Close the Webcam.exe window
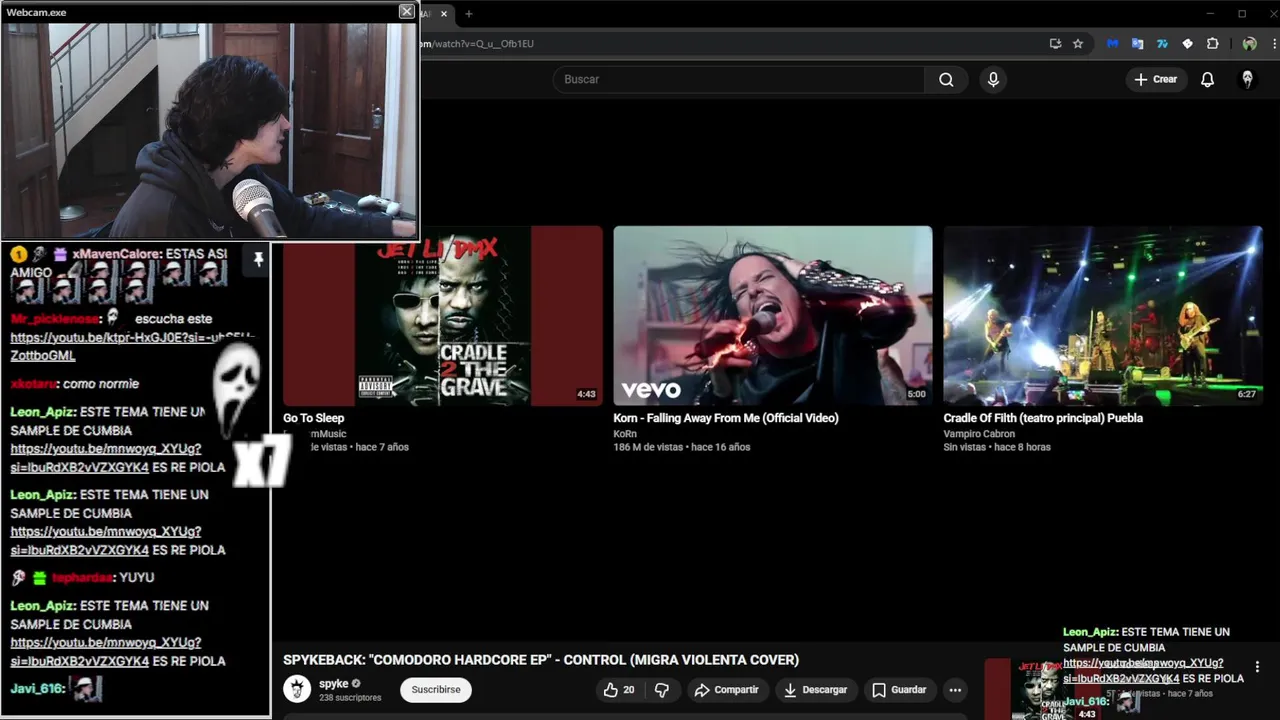The width and height of the screenshot is (1280, 720). 406,11
